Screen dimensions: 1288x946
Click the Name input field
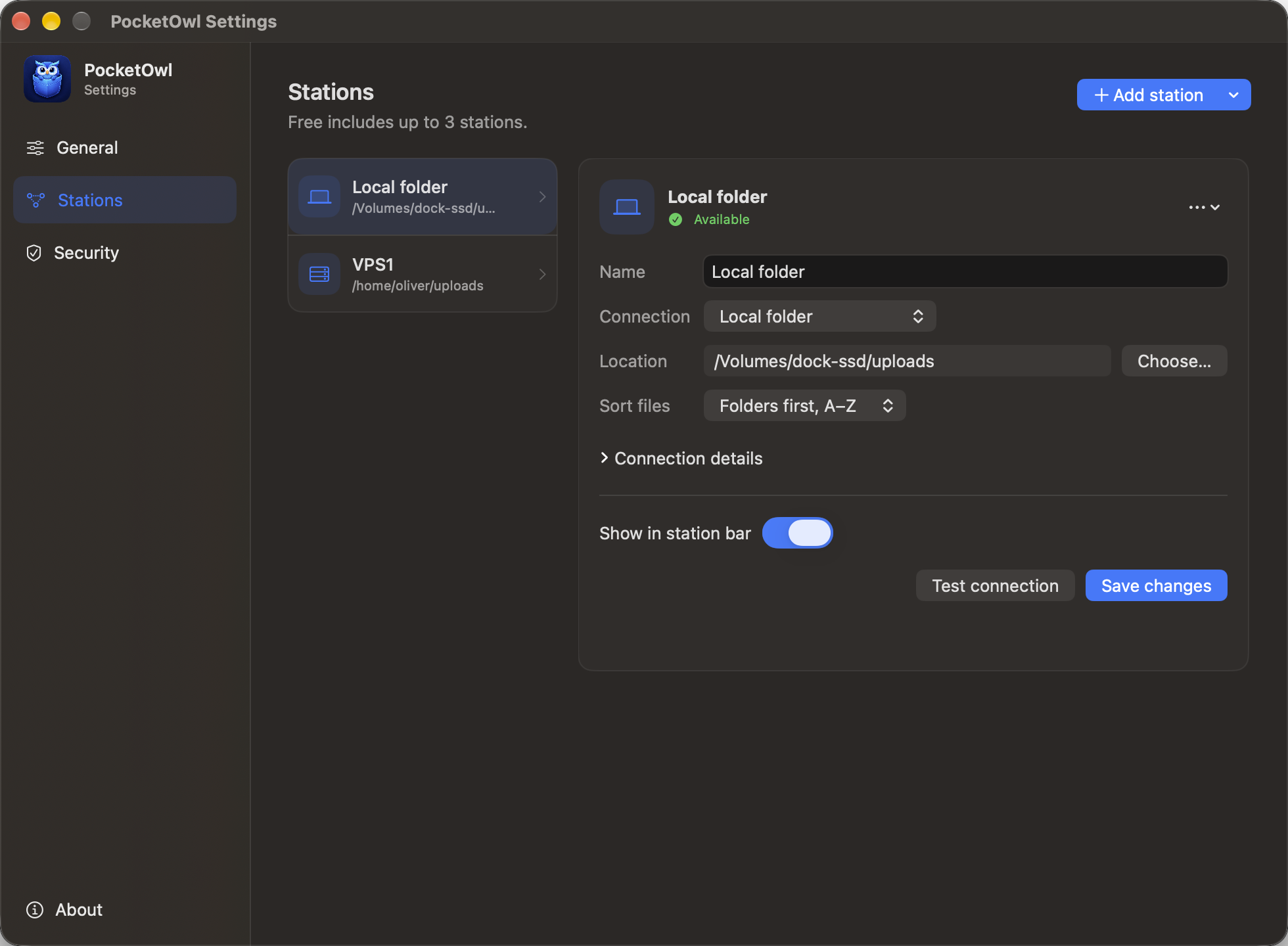tap(965, 272)
